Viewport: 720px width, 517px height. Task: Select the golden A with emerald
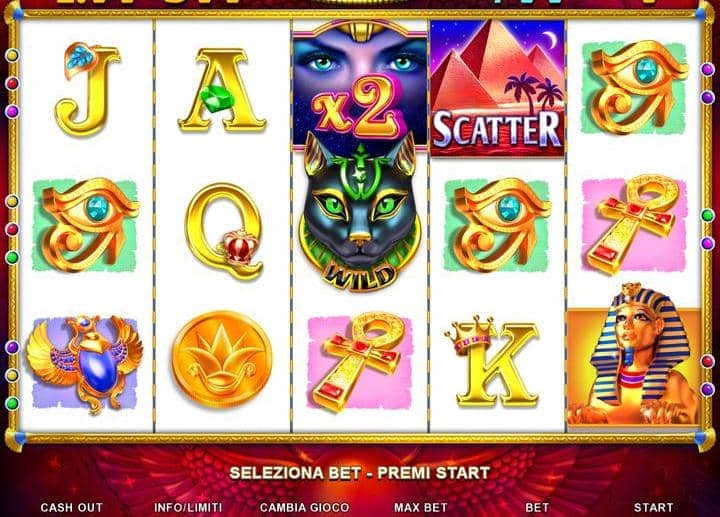click(222, 90)
